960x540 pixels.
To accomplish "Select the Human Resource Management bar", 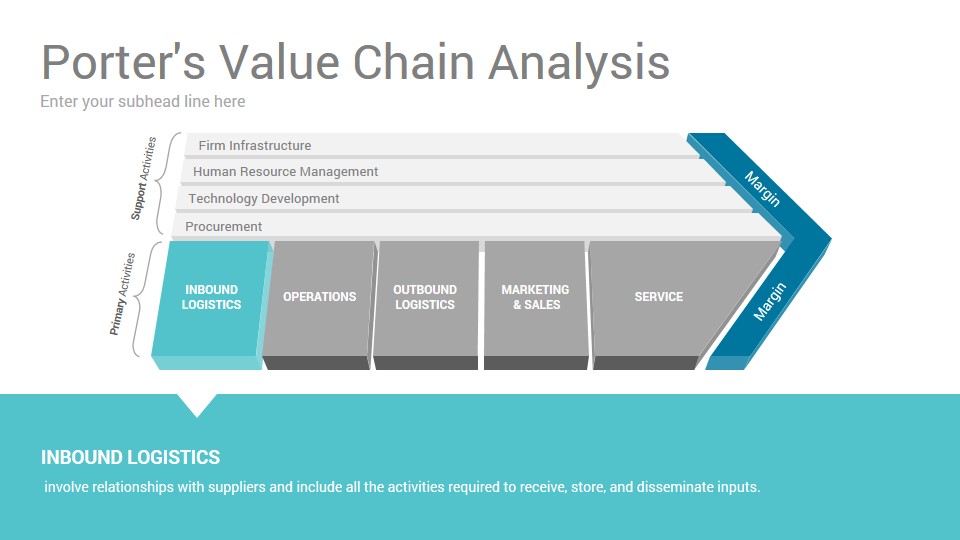I will (x=452, y=171).
